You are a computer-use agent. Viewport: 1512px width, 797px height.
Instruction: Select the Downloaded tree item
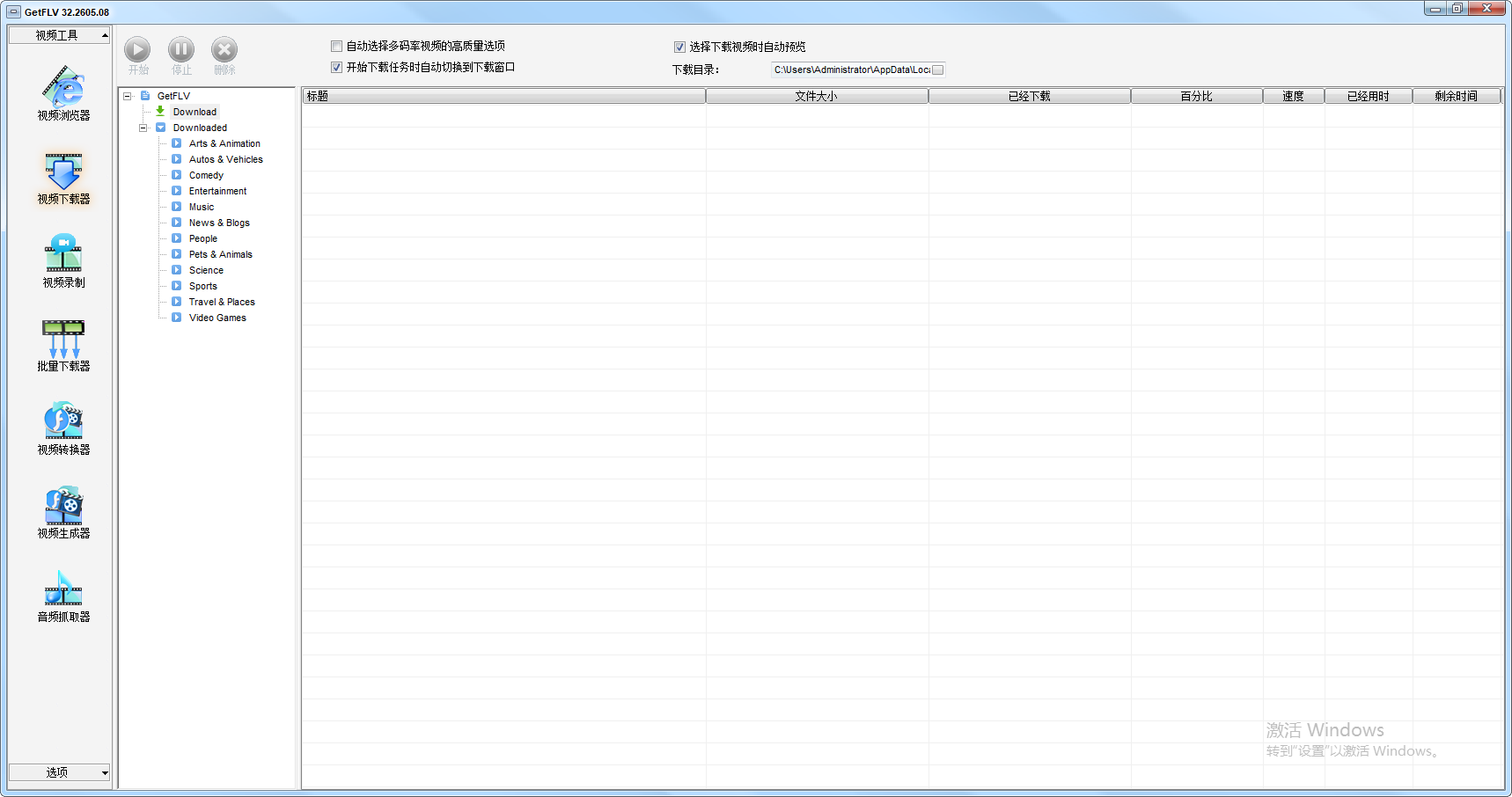tap(200, 128)
